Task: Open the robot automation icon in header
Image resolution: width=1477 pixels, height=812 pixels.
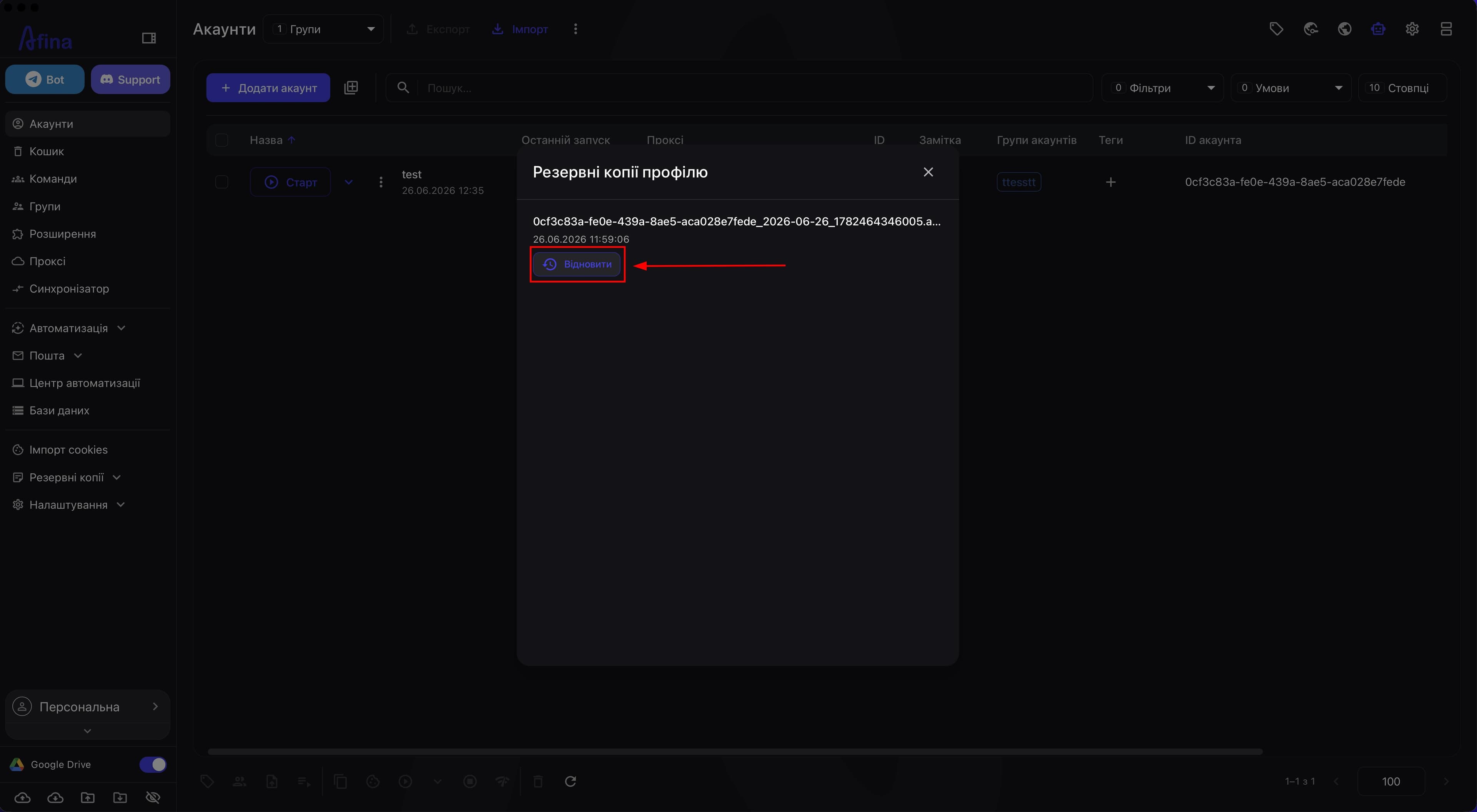Action: click(1379, 29)
